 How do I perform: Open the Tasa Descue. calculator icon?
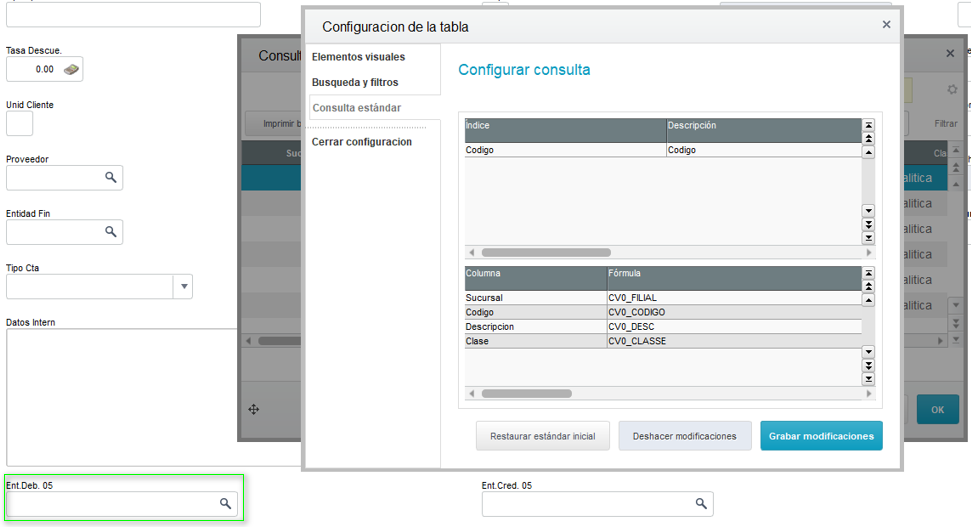(x=71, y=69)
